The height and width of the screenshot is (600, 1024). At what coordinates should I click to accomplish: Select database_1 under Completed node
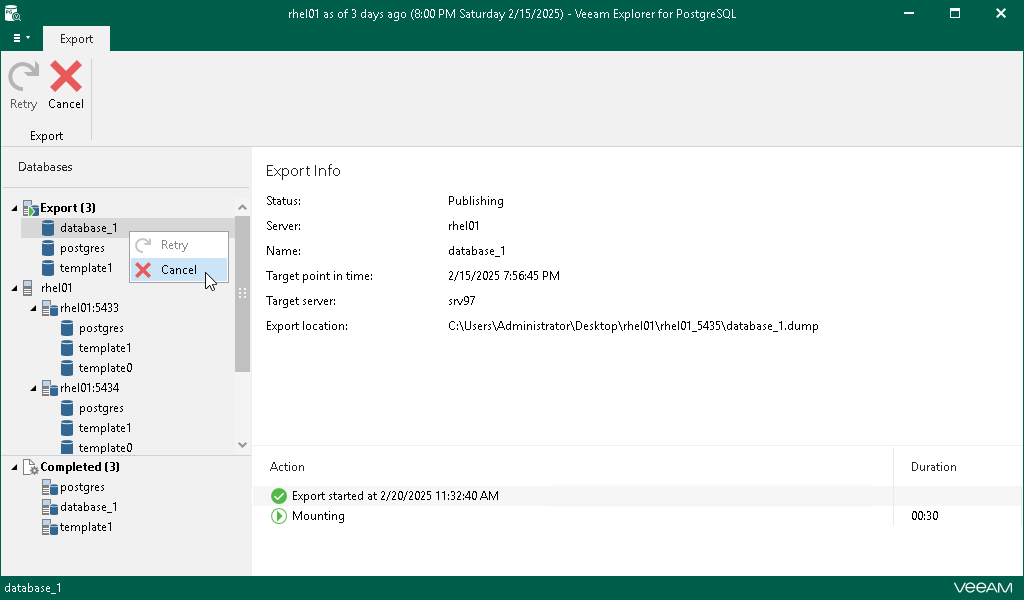point(88,507)
